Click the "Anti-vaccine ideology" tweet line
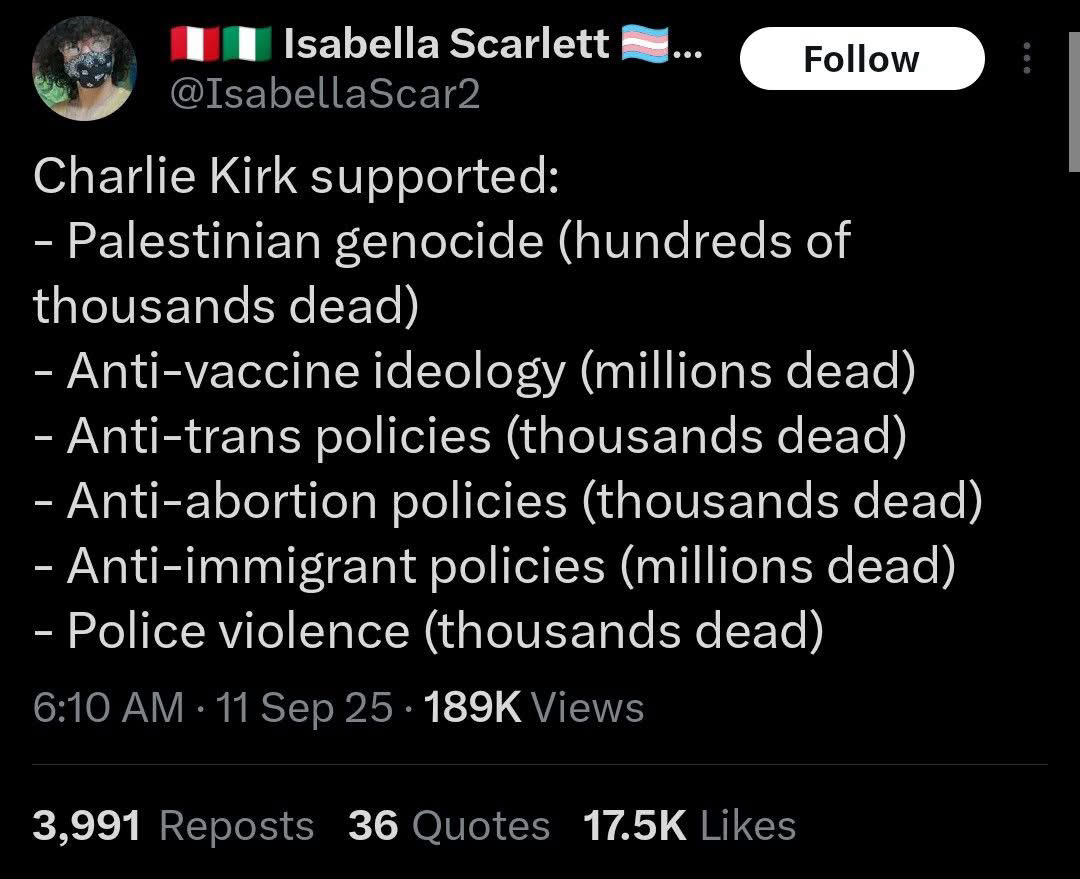Screen dimensions: 1080x879 click(474, 372)
